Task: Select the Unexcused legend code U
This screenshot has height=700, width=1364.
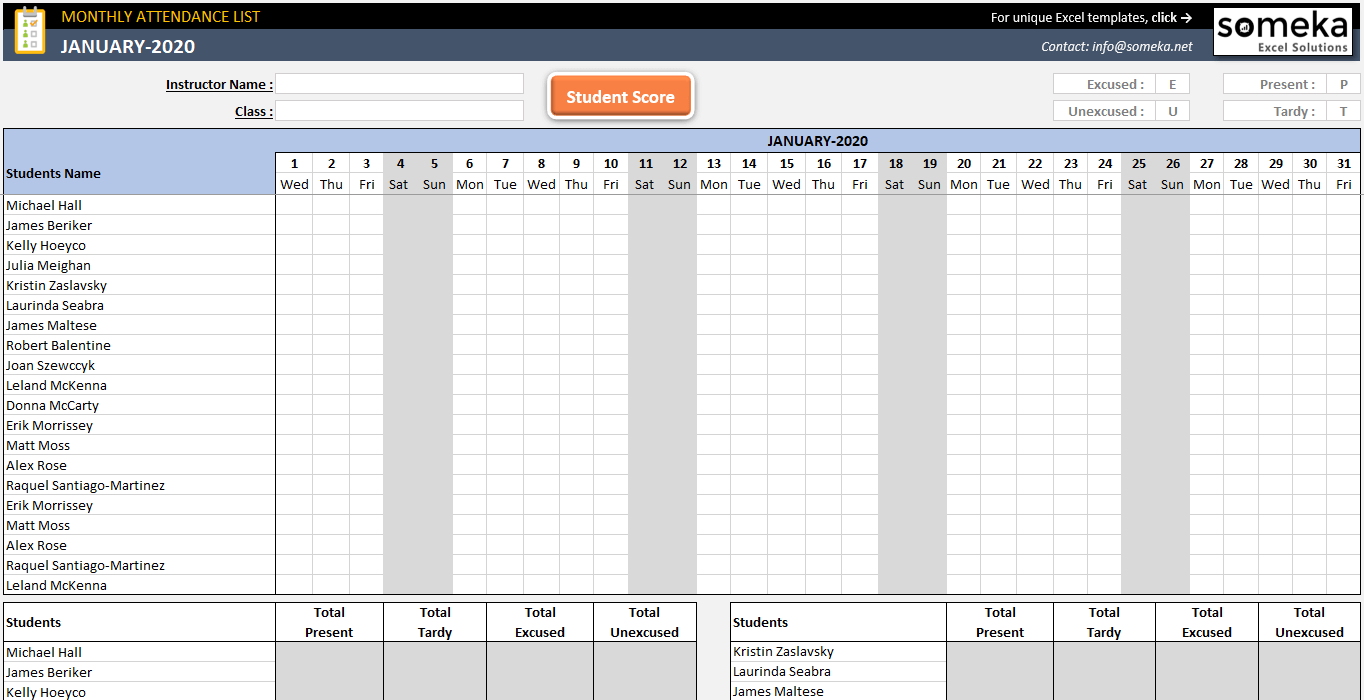Action: 1172,111
